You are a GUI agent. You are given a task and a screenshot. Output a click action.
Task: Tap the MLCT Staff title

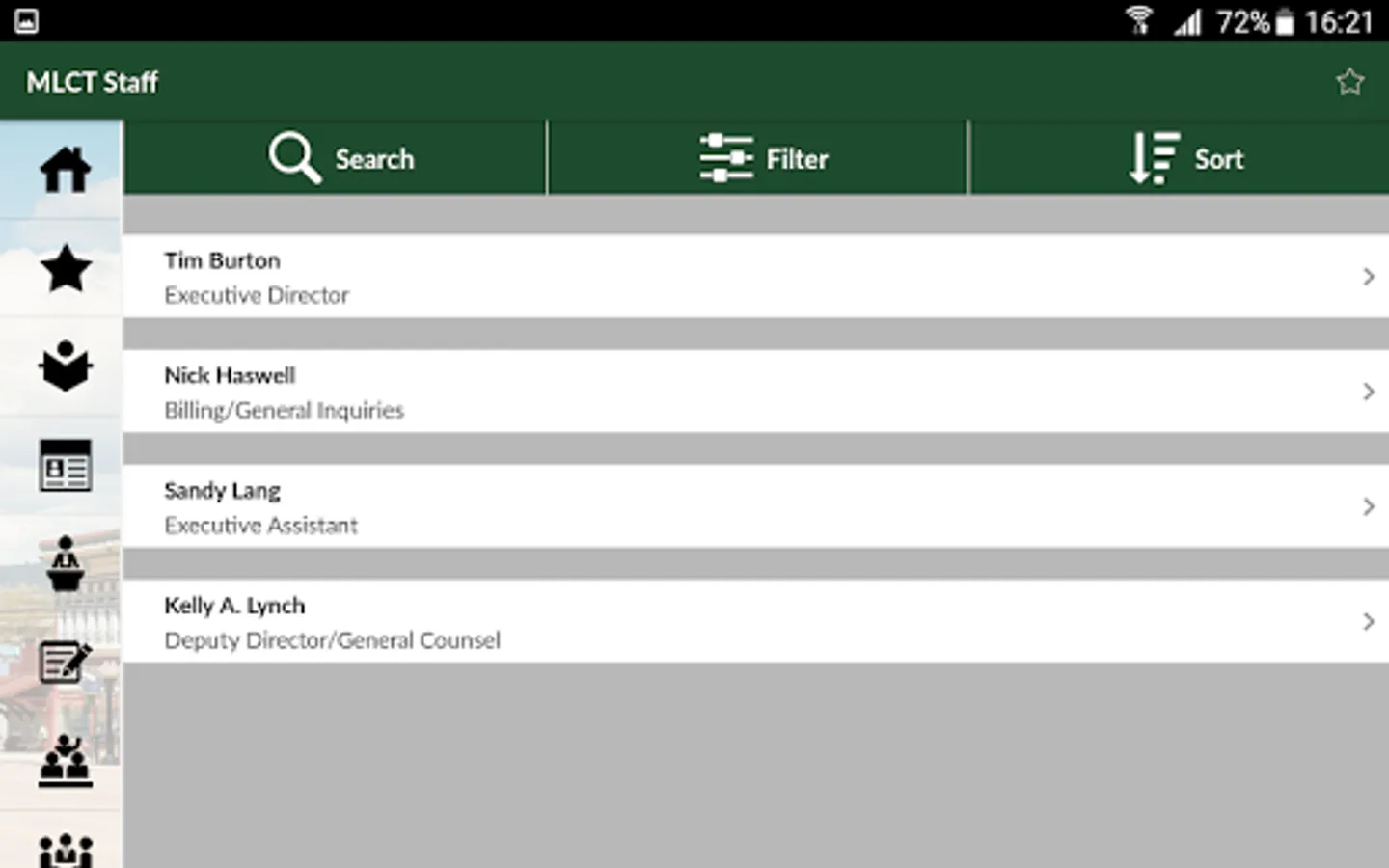[x=92, y=82]
